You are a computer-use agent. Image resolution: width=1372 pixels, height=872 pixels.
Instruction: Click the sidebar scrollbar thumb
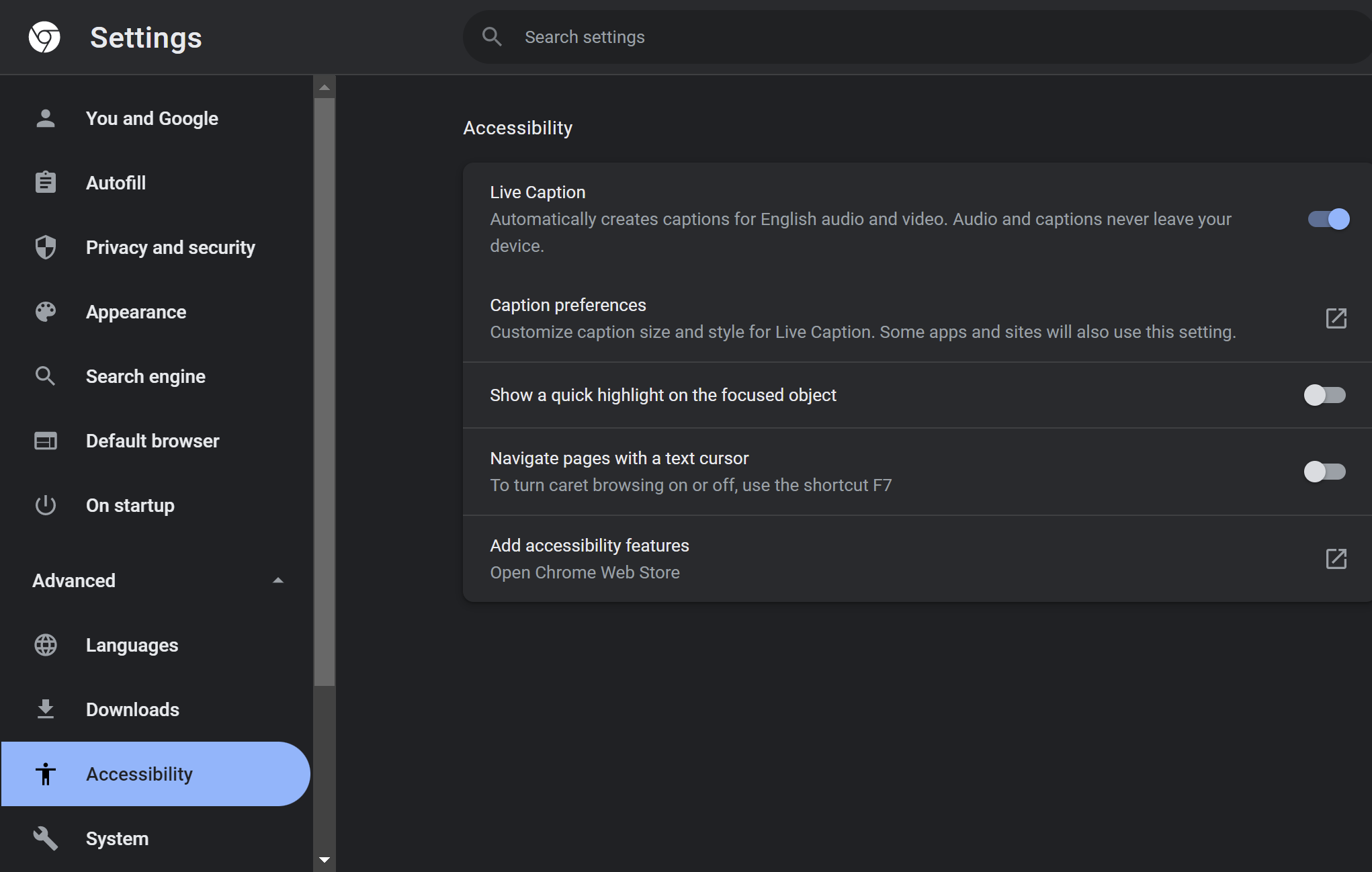point(325,392)
